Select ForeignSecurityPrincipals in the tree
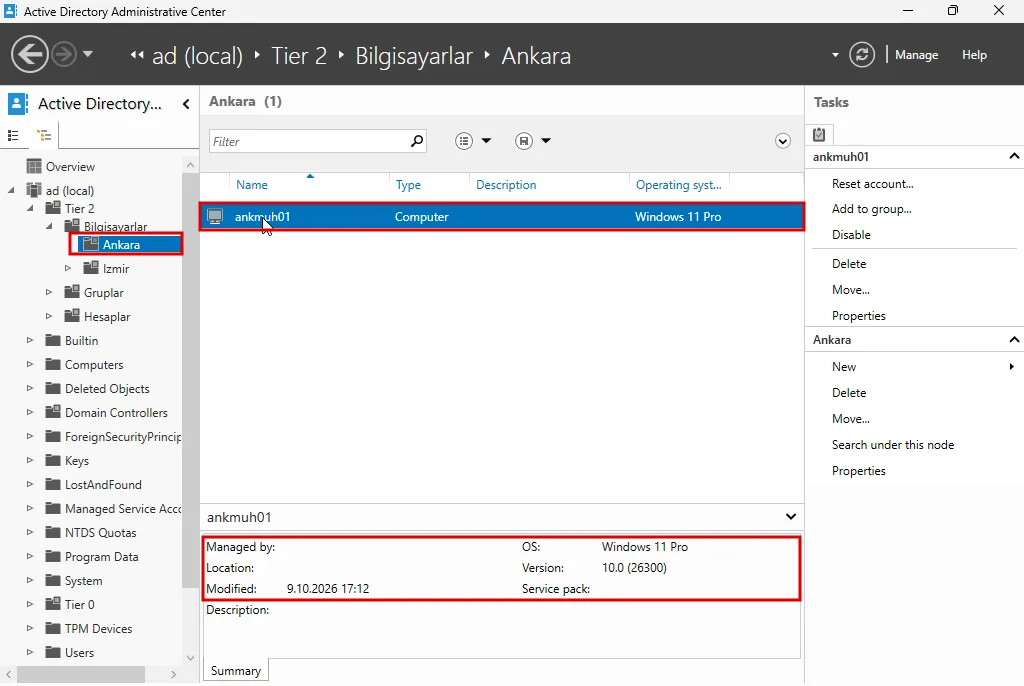The image size is (1024, 686). point(123,436)
